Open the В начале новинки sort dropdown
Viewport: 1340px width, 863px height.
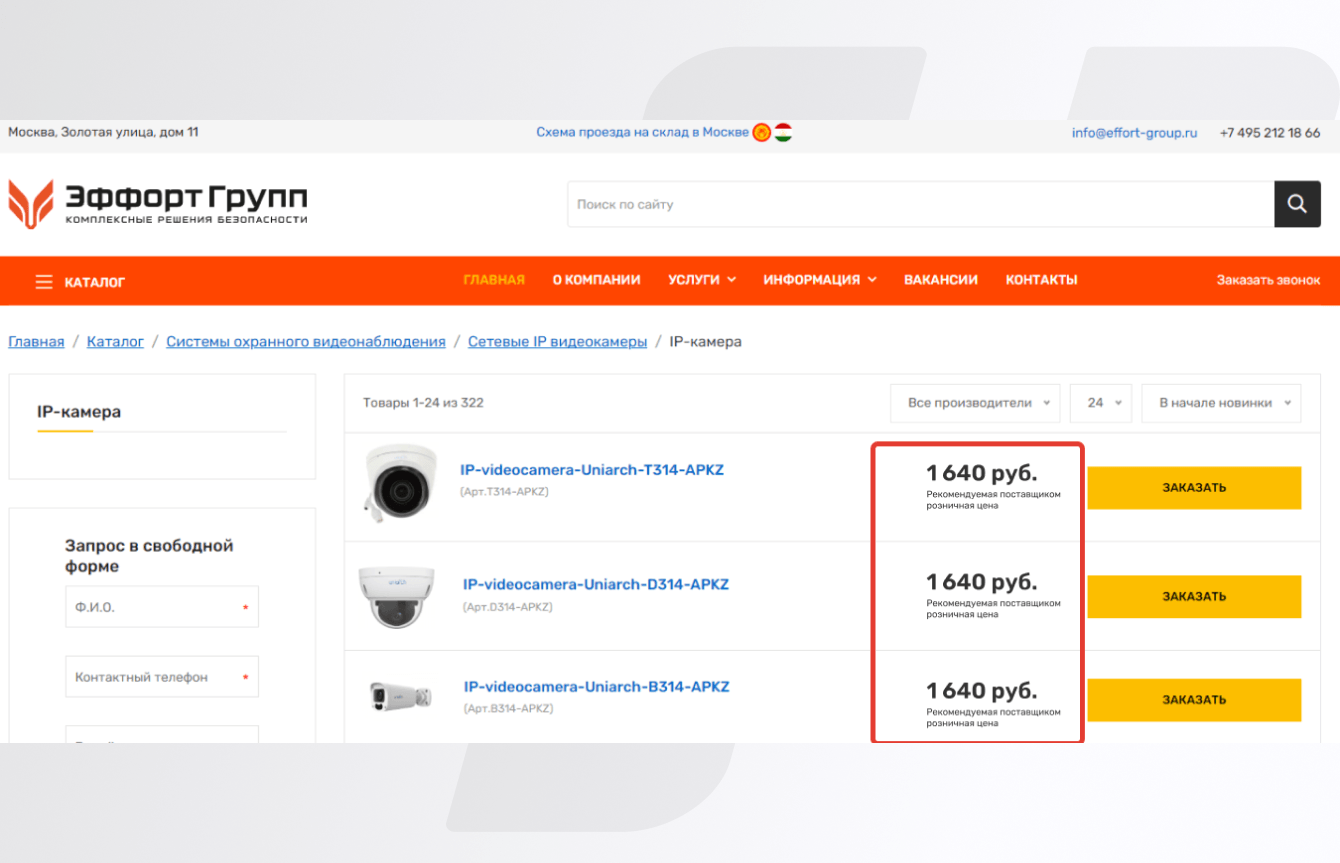pyautogui.click(x=1221, y=403)
